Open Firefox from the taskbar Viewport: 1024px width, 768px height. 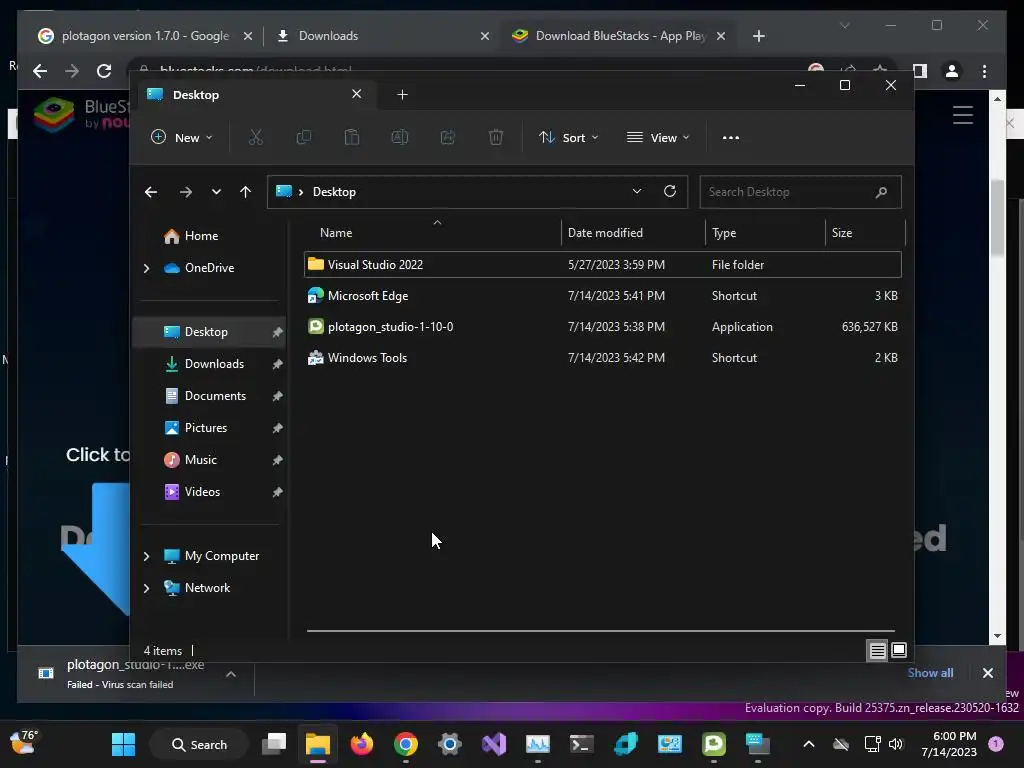362,744
